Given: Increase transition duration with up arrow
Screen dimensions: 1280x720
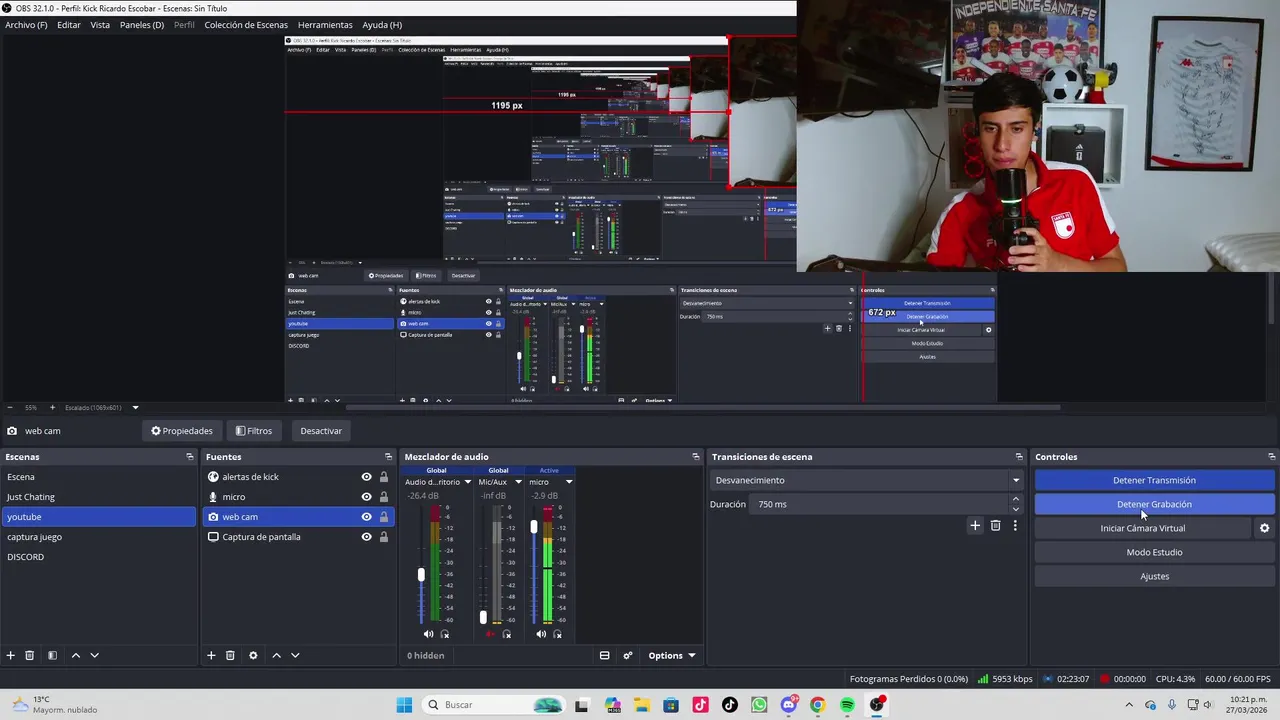Looking at the screenshot, I should pos(1016,499).
